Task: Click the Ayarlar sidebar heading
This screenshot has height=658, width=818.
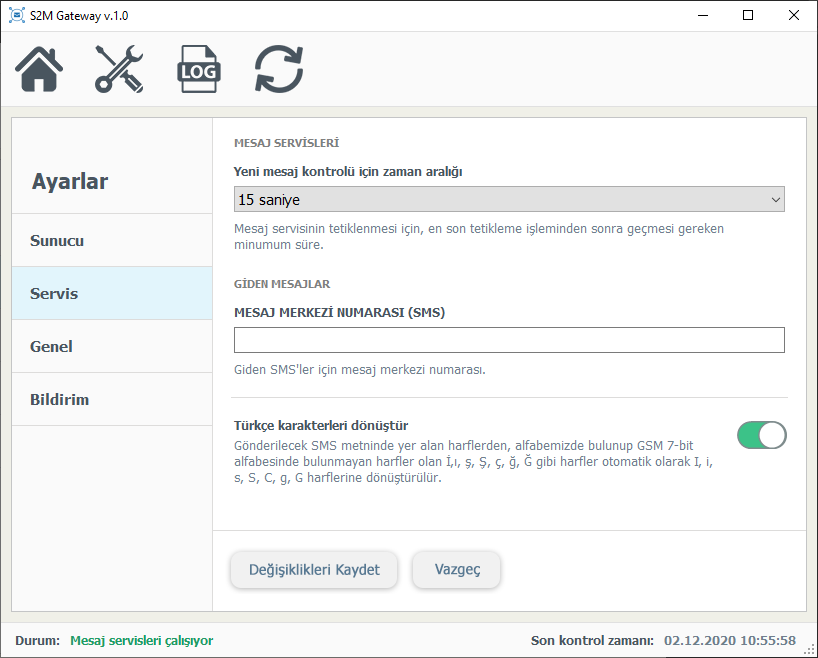Action: pos(70,182)
